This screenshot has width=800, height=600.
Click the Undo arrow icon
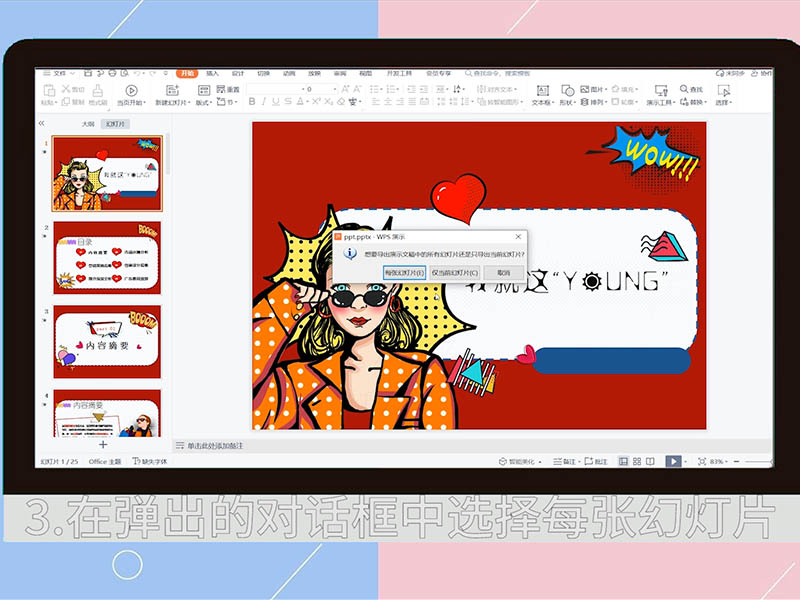click(137, 73)
